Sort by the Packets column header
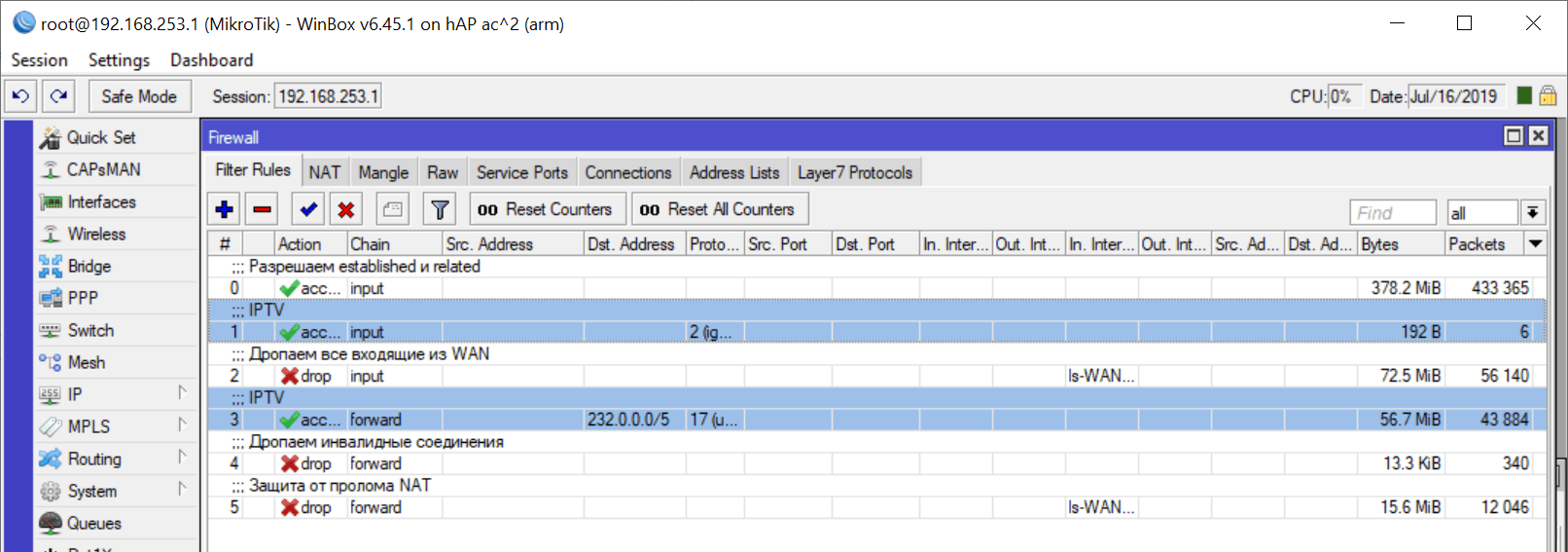 pyautogui.click(x=1485, y=244)
